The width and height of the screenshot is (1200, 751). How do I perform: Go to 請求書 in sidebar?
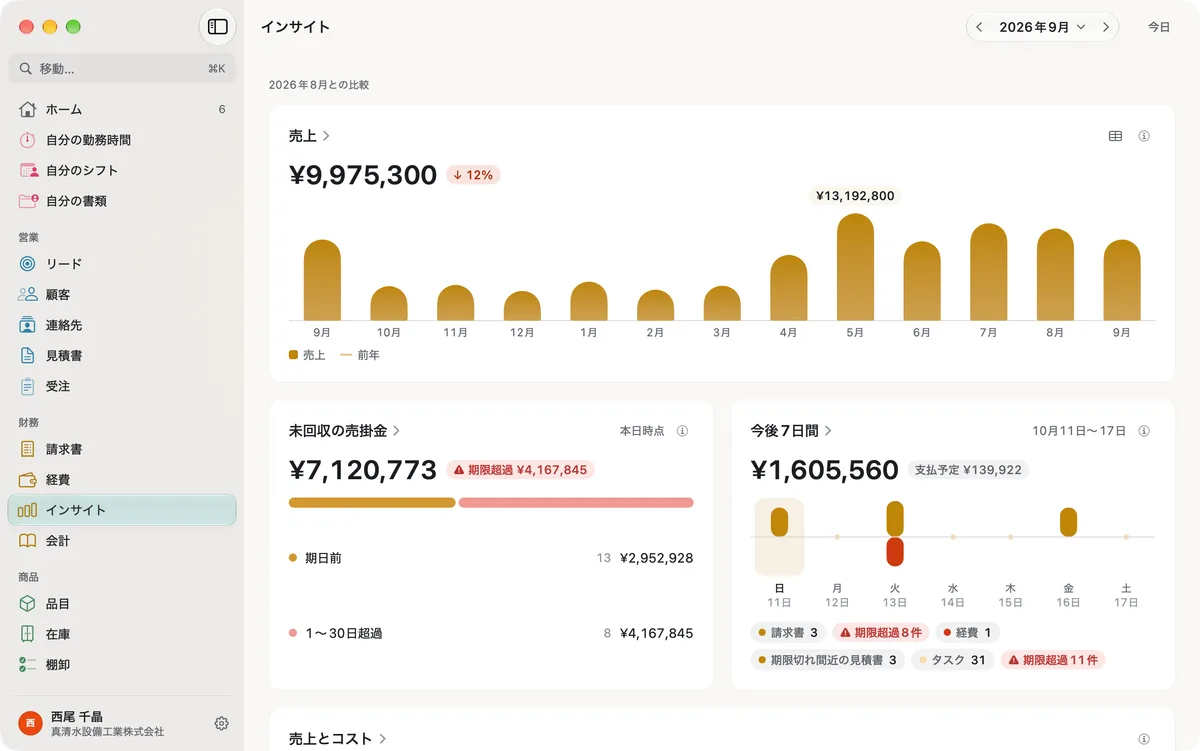[x=122, y=449]
